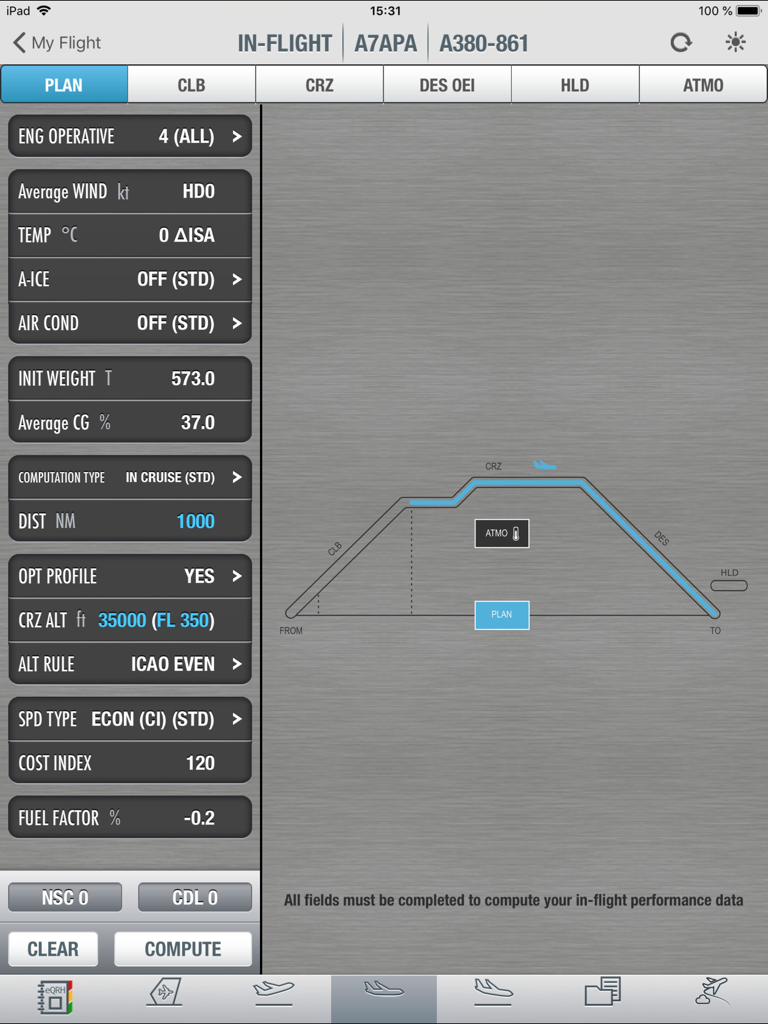Tap the CLB label on climb segment
This screenshot has width=768, height=1024.
pyautogui.click(x=334, y=549)
